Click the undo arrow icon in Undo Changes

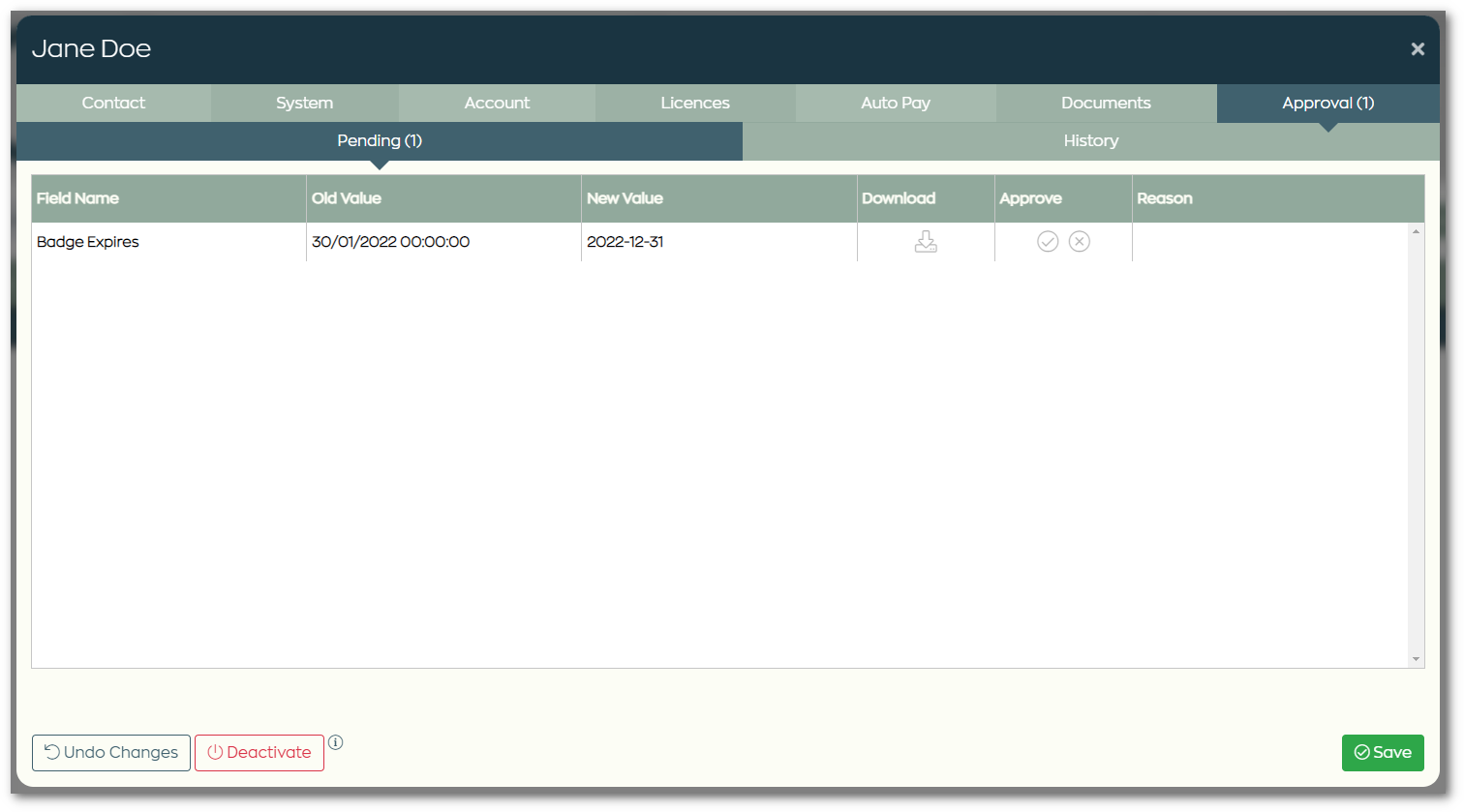point(52,752)
